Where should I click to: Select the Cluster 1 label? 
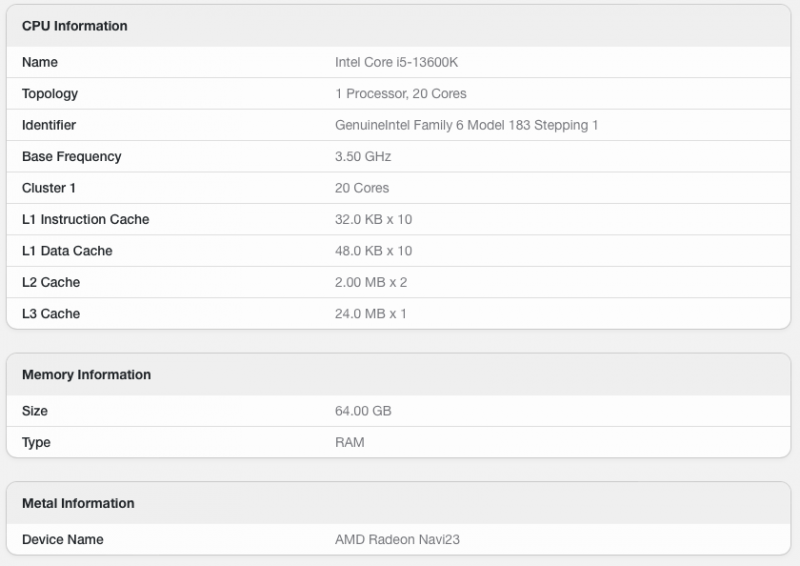coord(48,188)
